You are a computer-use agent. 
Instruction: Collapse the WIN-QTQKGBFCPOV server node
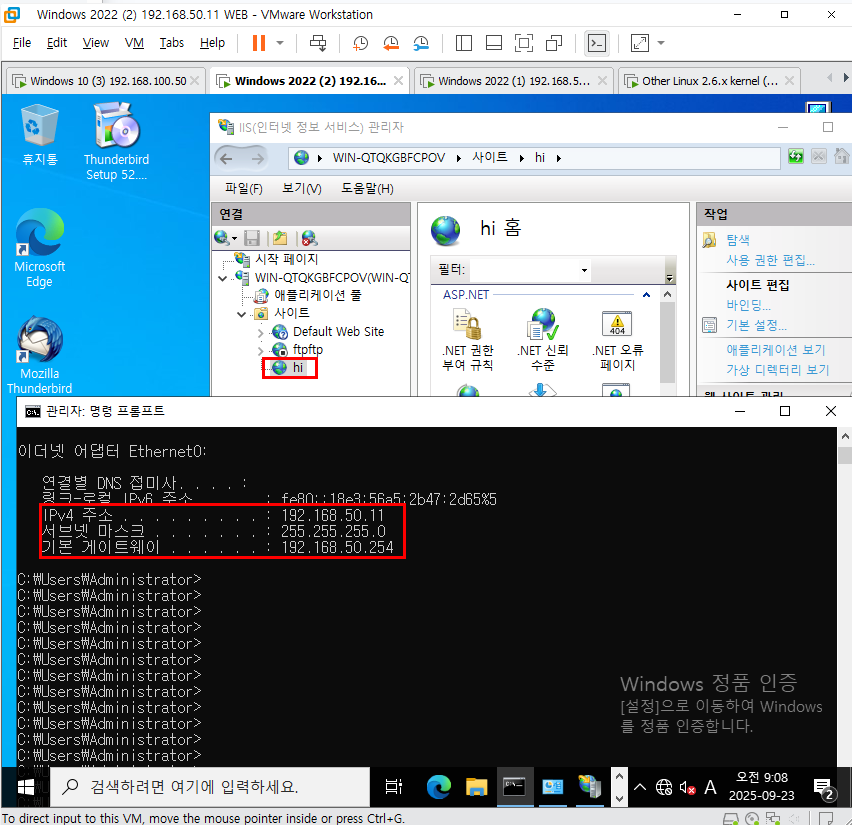(x=222, y=278)
